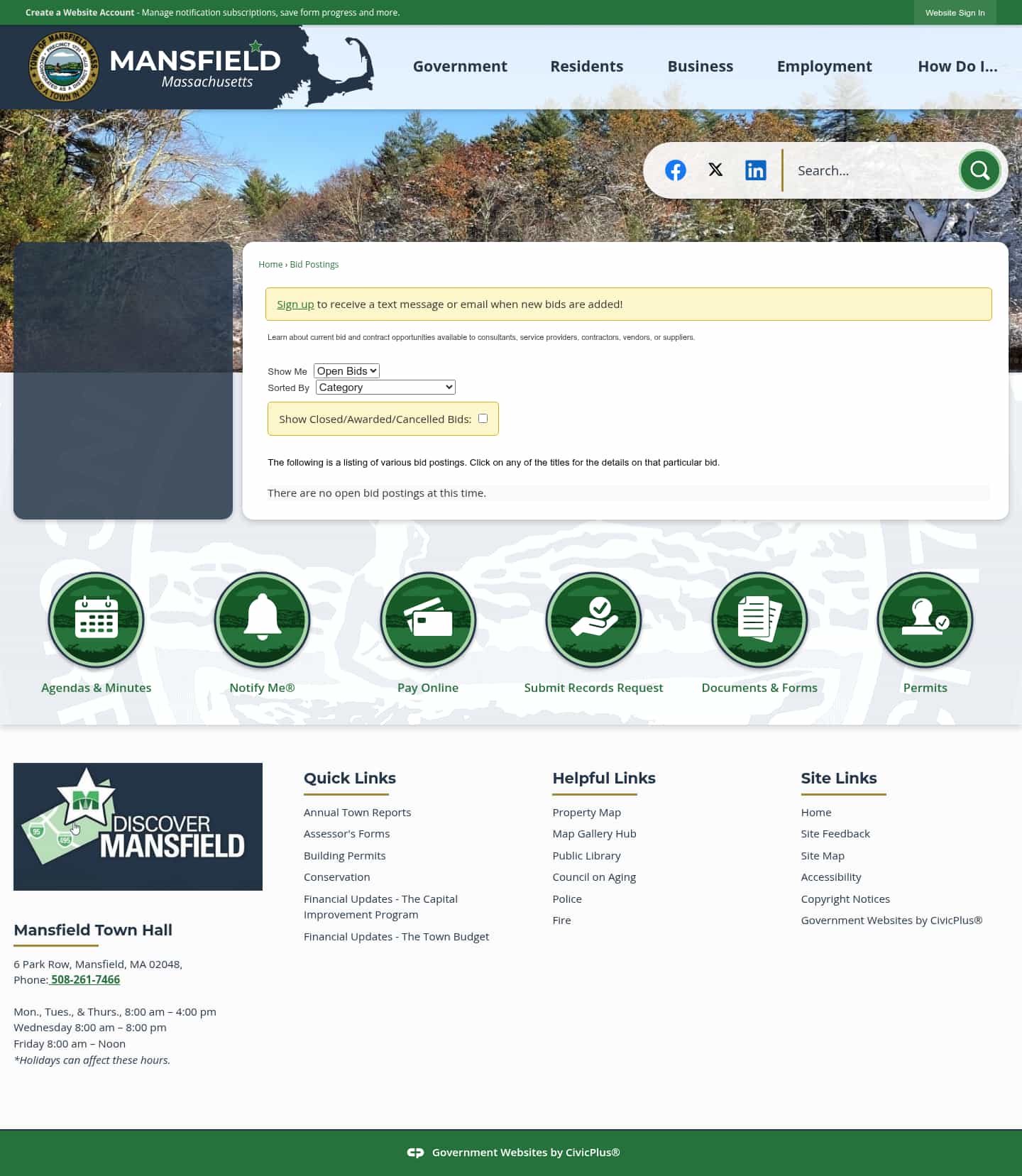Click the Quick Links heading
This screenshot has height=1176, width=1022.
(350, 778)
